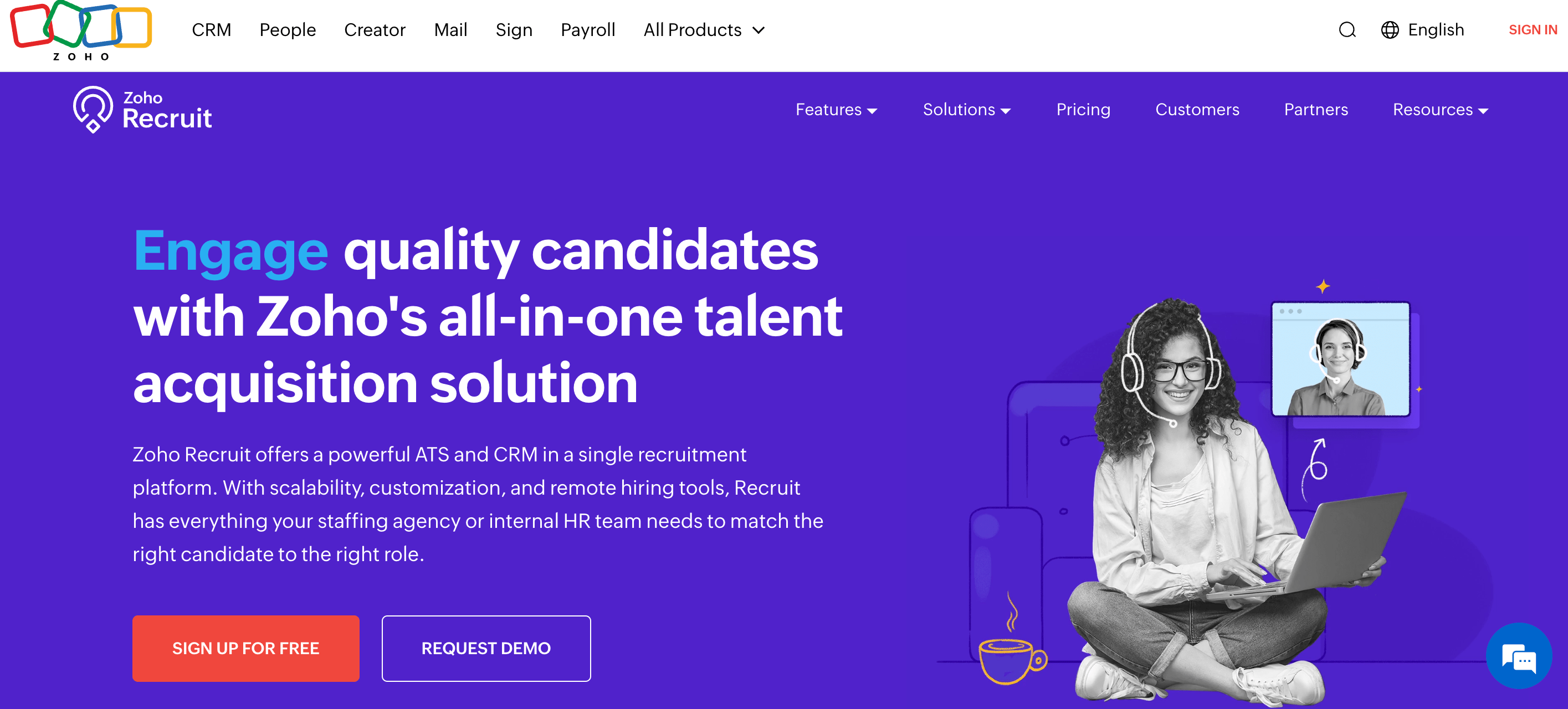Screen dimensions: 1568x709
Task: Open the Solutions dropdown
Action: click(x=966, y=110)
